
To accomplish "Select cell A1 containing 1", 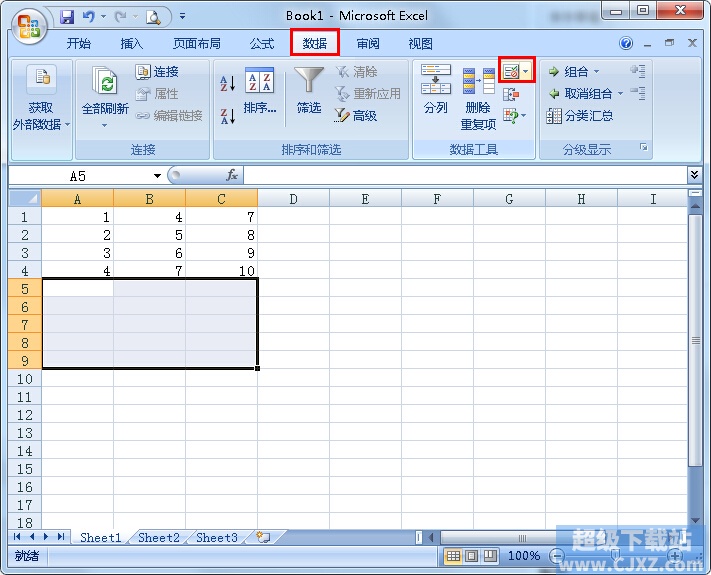I will pyautogui.click(x=77, y=217).
